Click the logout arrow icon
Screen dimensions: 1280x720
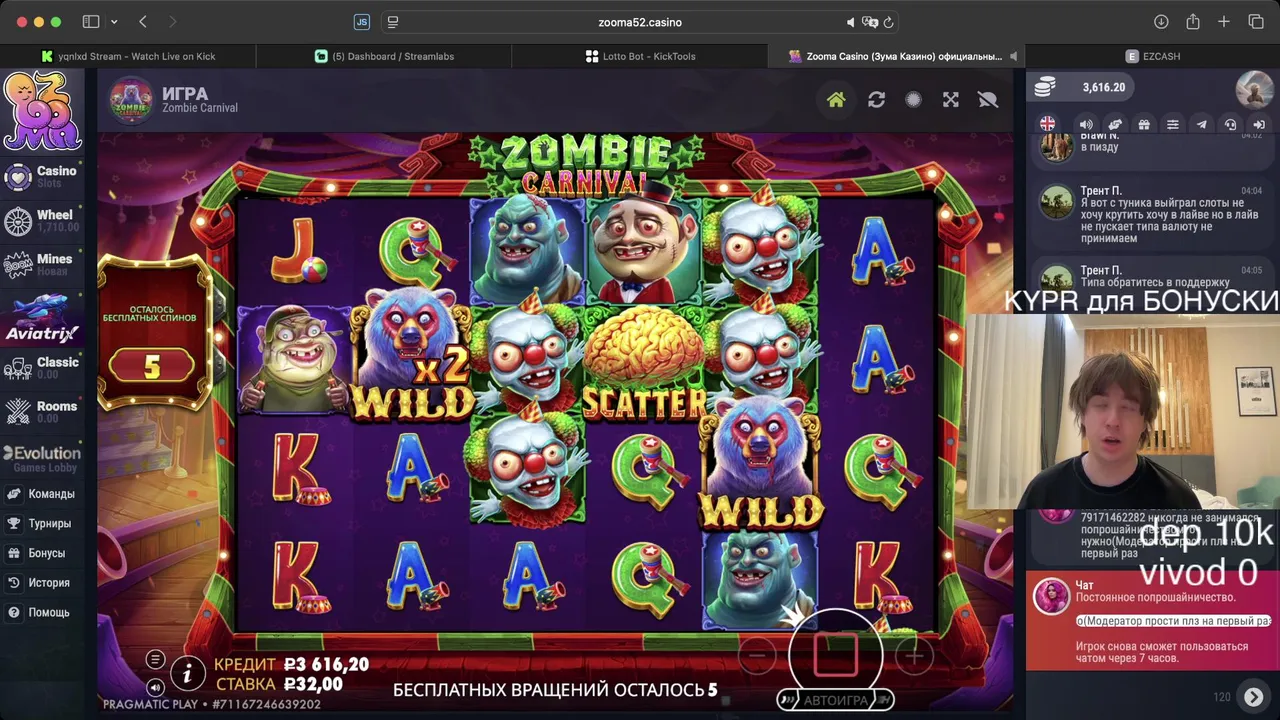pos(1259,124)
